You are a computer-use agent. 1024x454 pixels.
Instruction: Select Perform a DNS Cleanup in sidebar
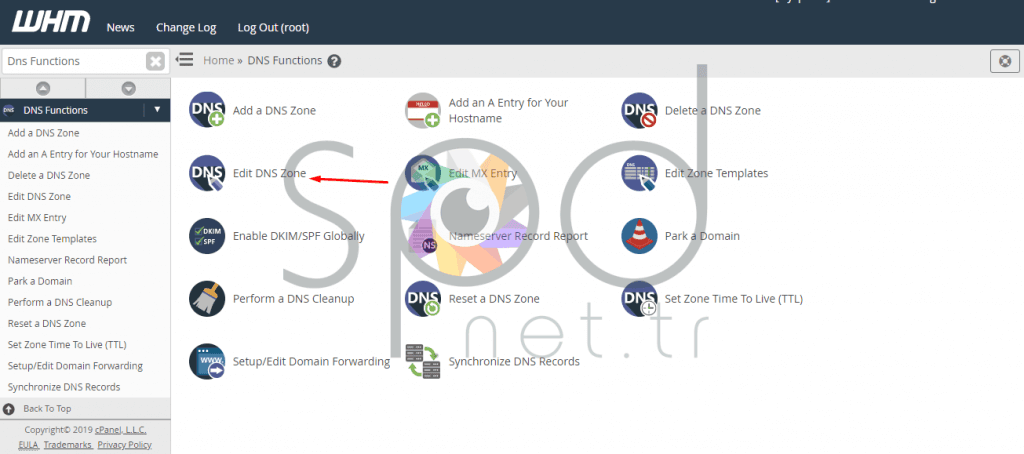(60, 302)
